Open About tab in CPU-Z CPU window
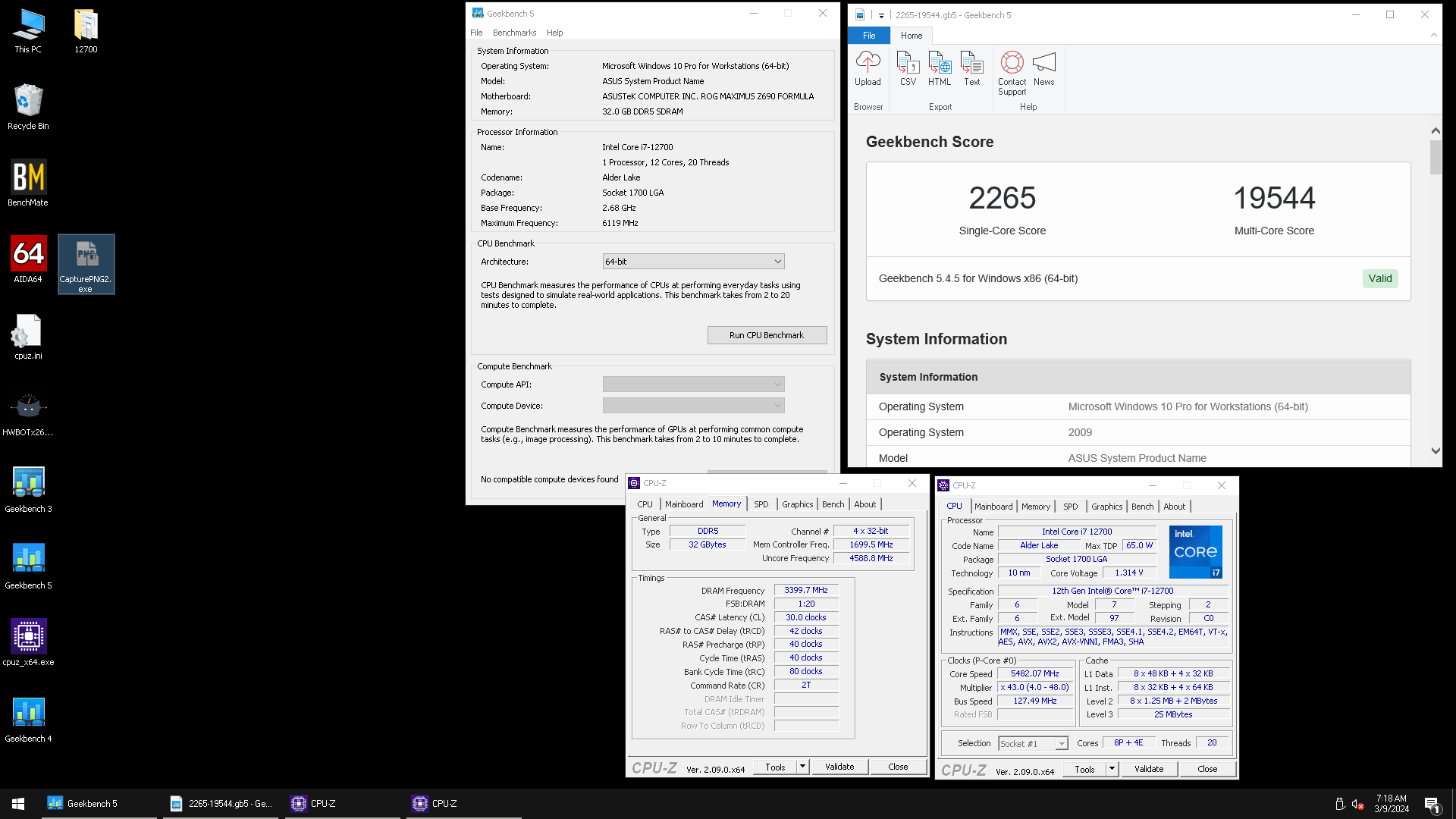Image resolution: width=1456 pixels, height=819 pixels. [1174, 507]
